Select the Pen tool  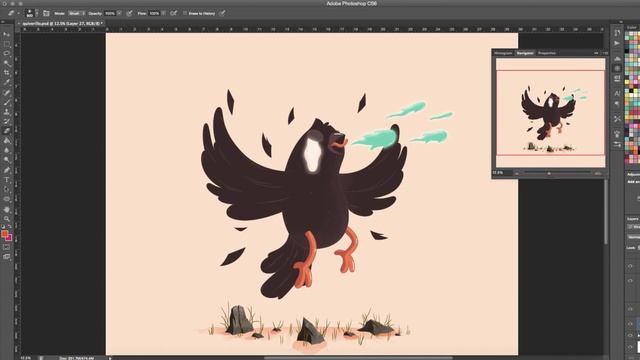(x=7, y=170)
